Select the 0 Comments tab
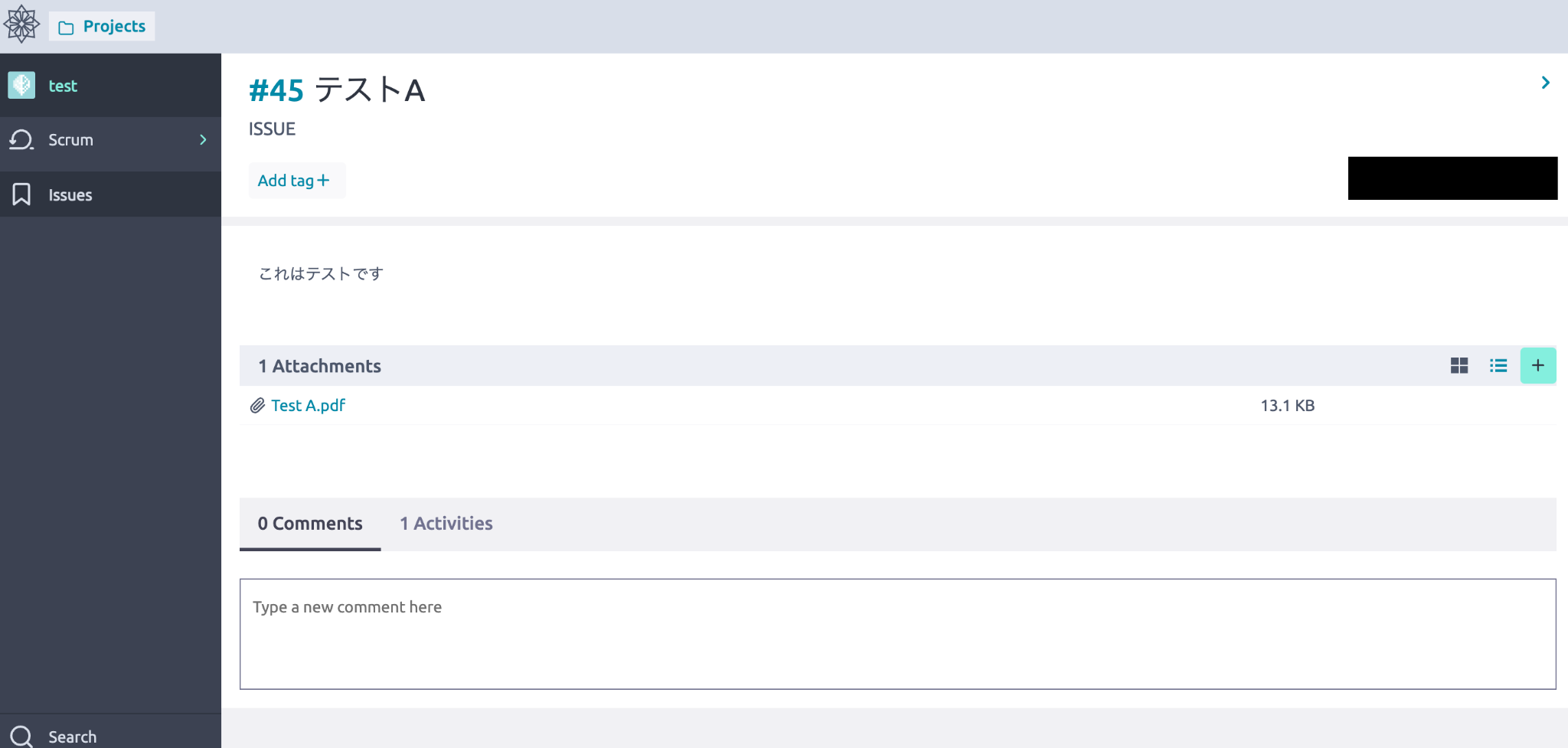Viewport: 1568px width, 748px height. [310, 524]
